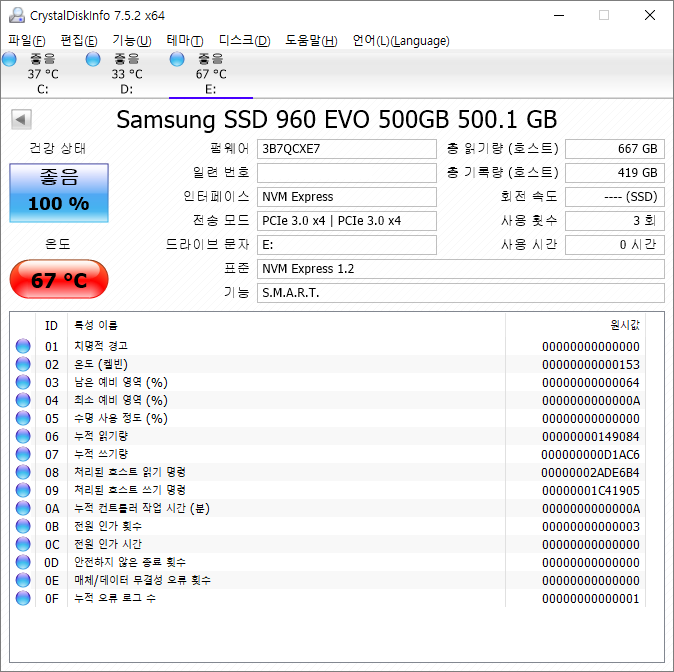
Task: Click the blue status dot for ID 0E
Action: click(23, 580)
